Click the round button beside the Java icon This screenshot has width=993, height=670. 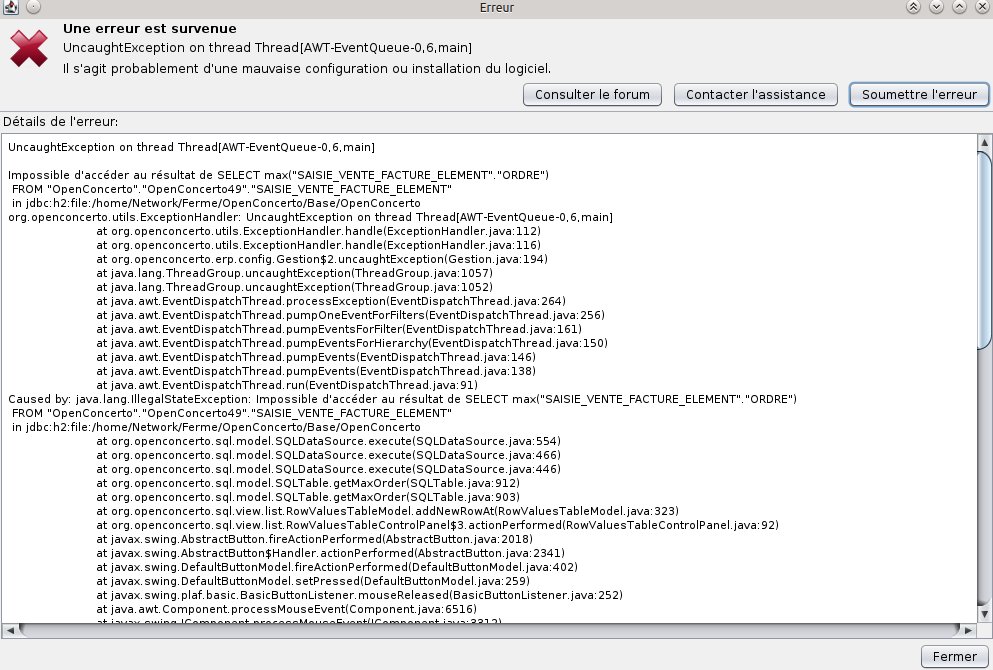33,7
